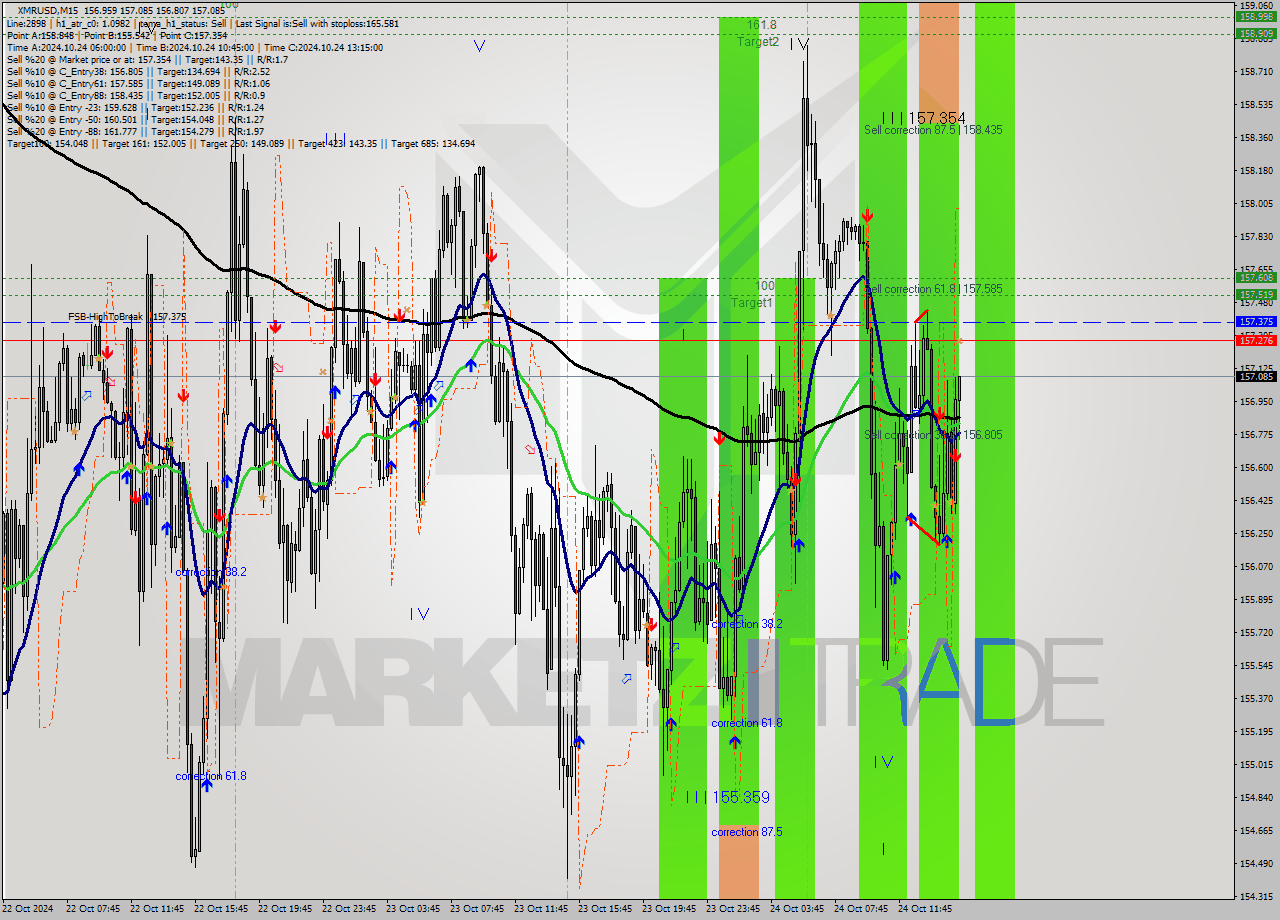This screenshot has width=1280, height=920.
Task: Select the green 158.909 price tag
Action: coord(1256,33)
